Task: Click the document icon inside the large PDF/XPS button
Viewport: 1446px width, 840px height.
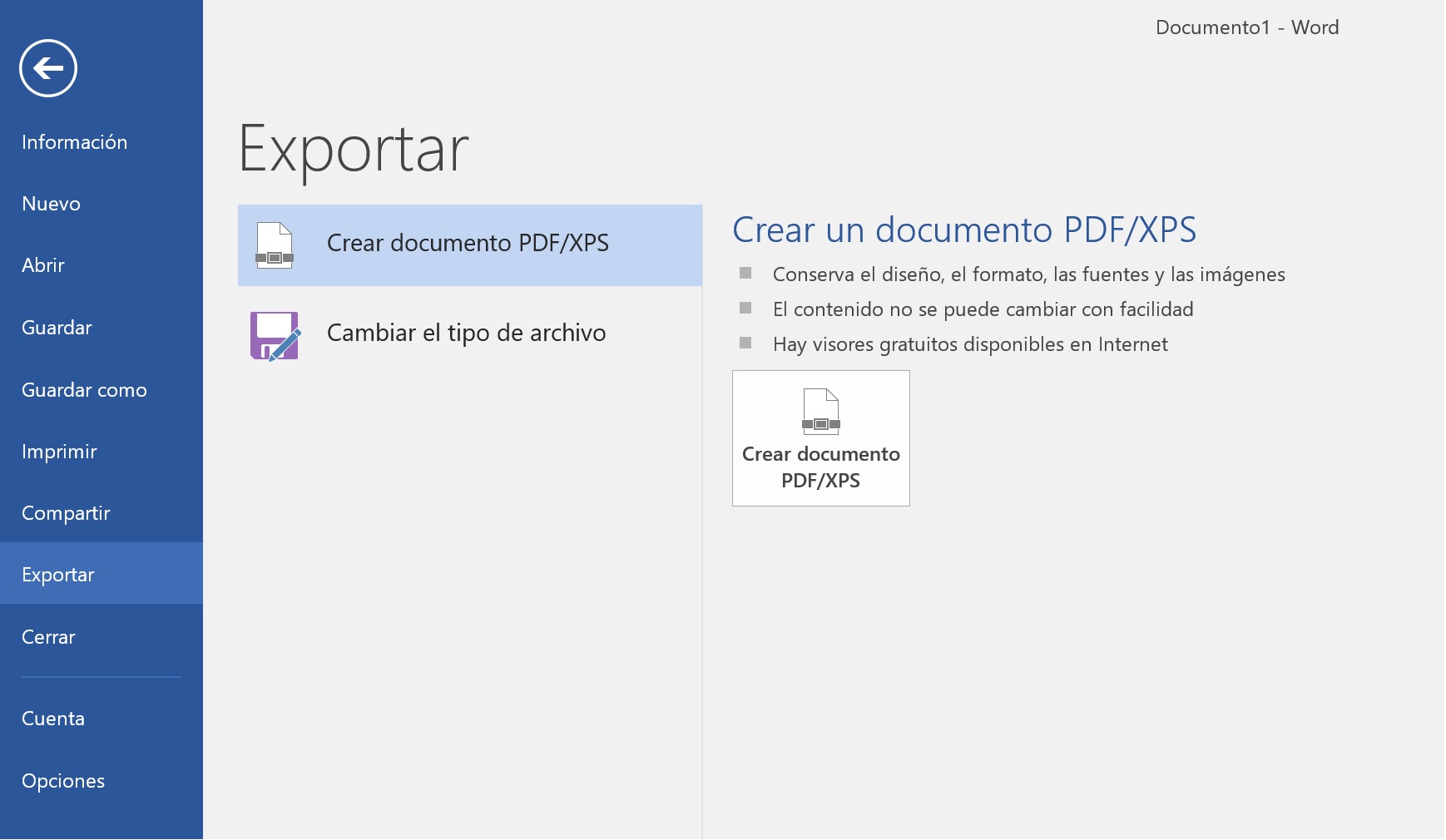Action: [x=820, y=412]
